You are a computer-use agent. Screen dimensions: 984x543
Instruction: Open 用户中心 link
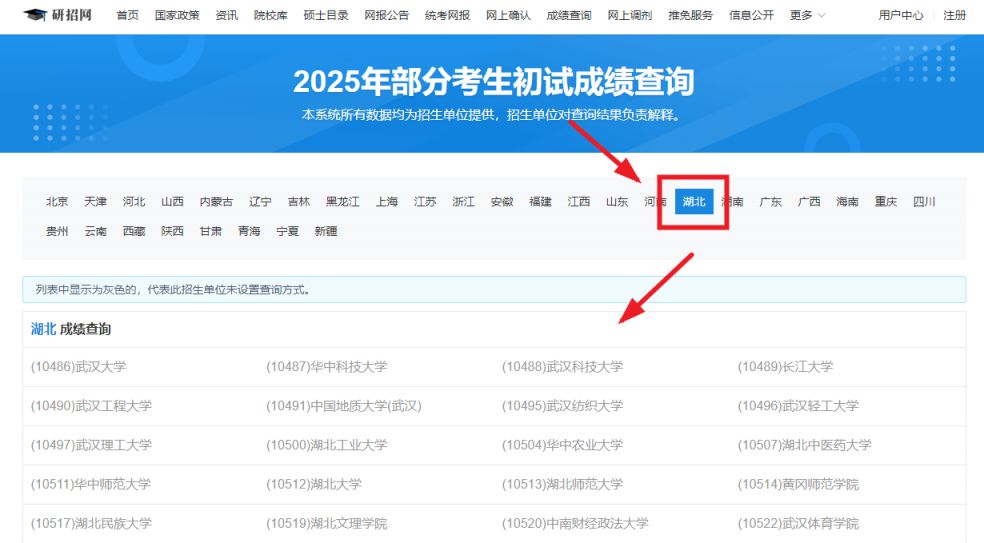pos(901,15)
